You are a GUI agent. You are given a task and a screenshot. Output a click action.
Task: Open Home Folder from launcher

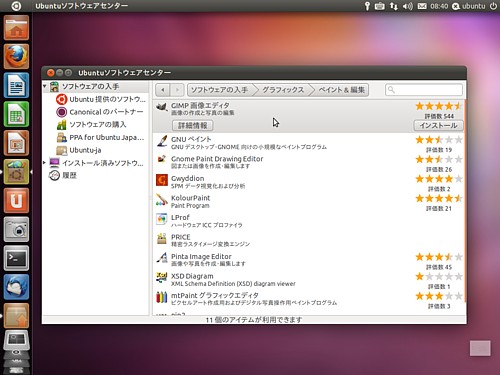(x=16, y=28)
